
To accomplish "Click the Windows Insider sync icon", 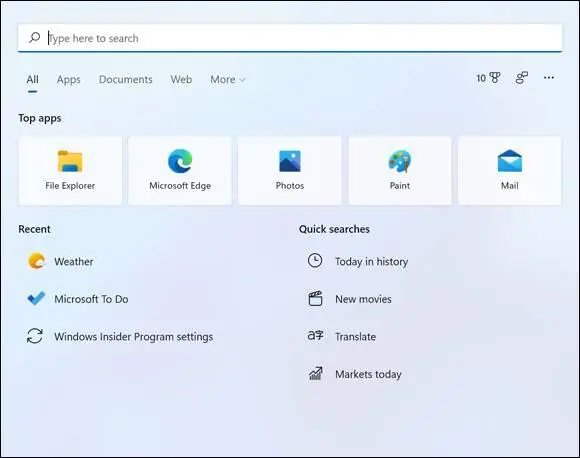I will coord(35,336).
